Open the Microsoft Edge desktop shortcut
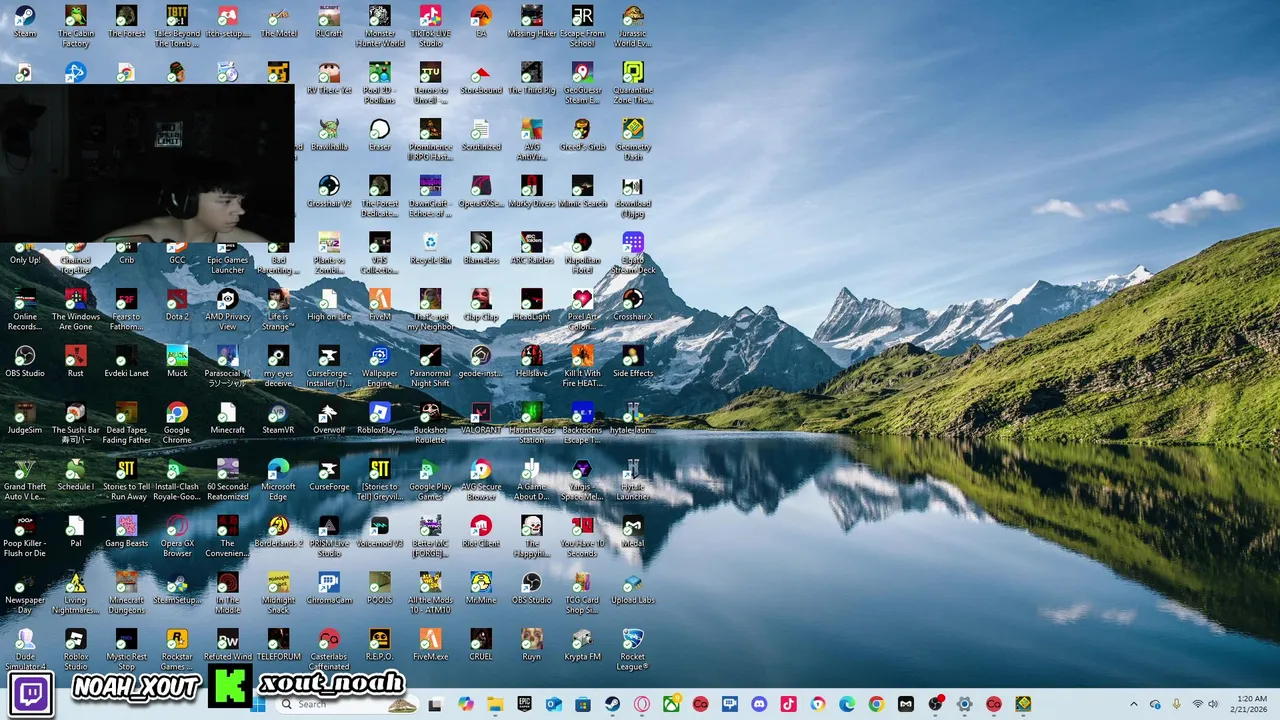1280x720 pixels. 278,481
